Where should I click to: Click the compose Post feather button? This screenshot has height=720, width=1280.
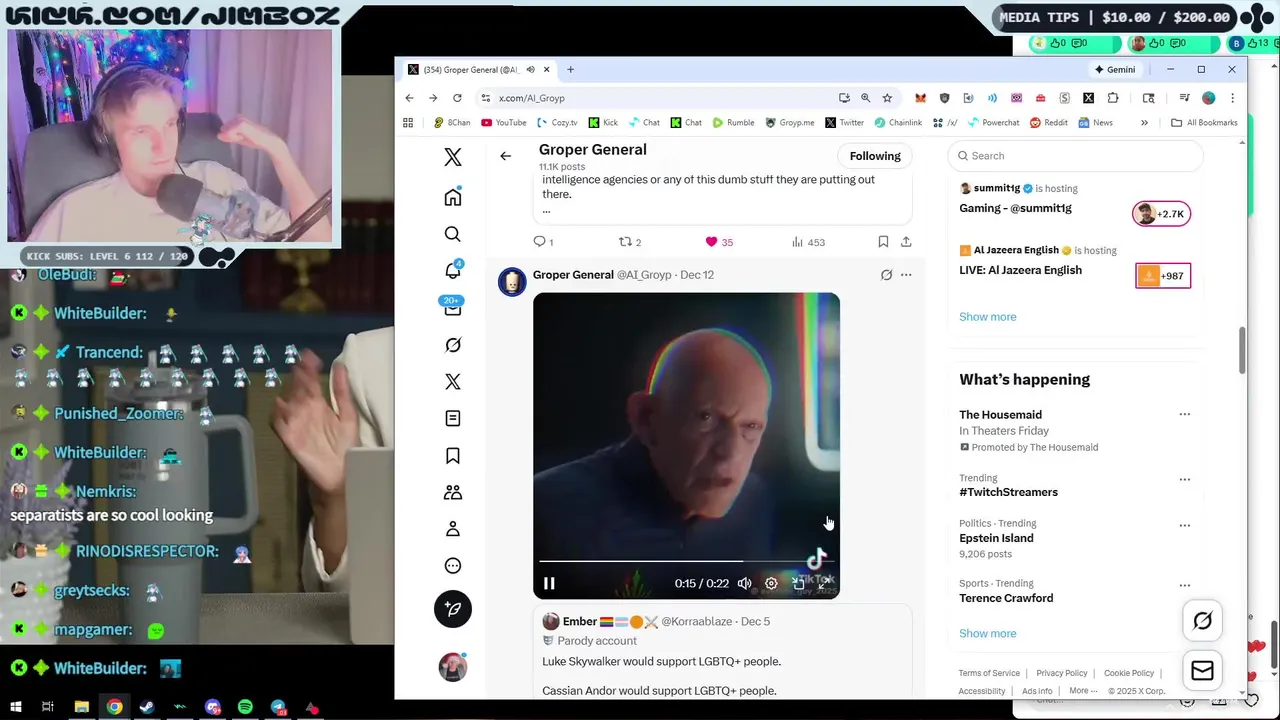click(x=453, y=609)
